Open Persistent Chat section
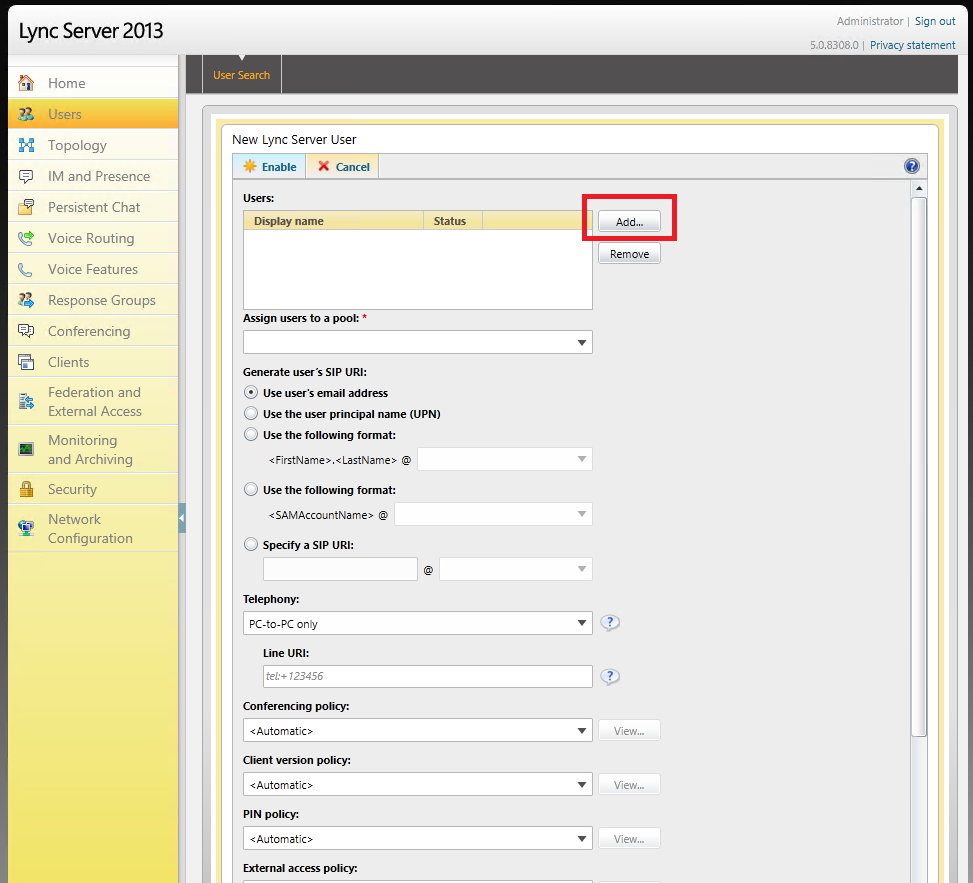Viewport: 973px width, 883px height. coord(94,207)
